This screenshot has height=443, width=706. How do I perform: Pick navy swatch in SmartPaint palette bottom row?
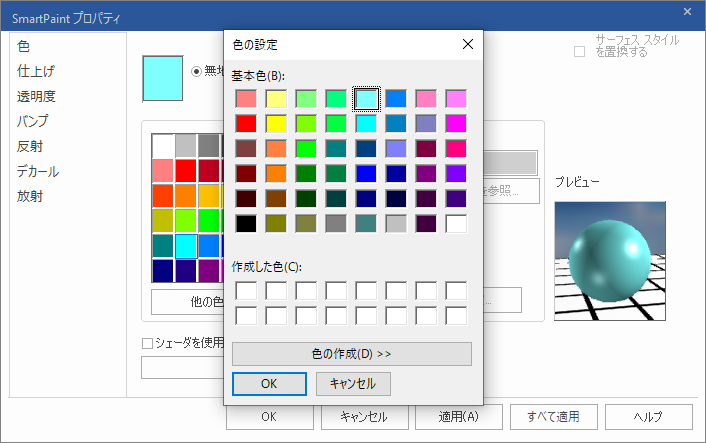[x=163, y=271]
